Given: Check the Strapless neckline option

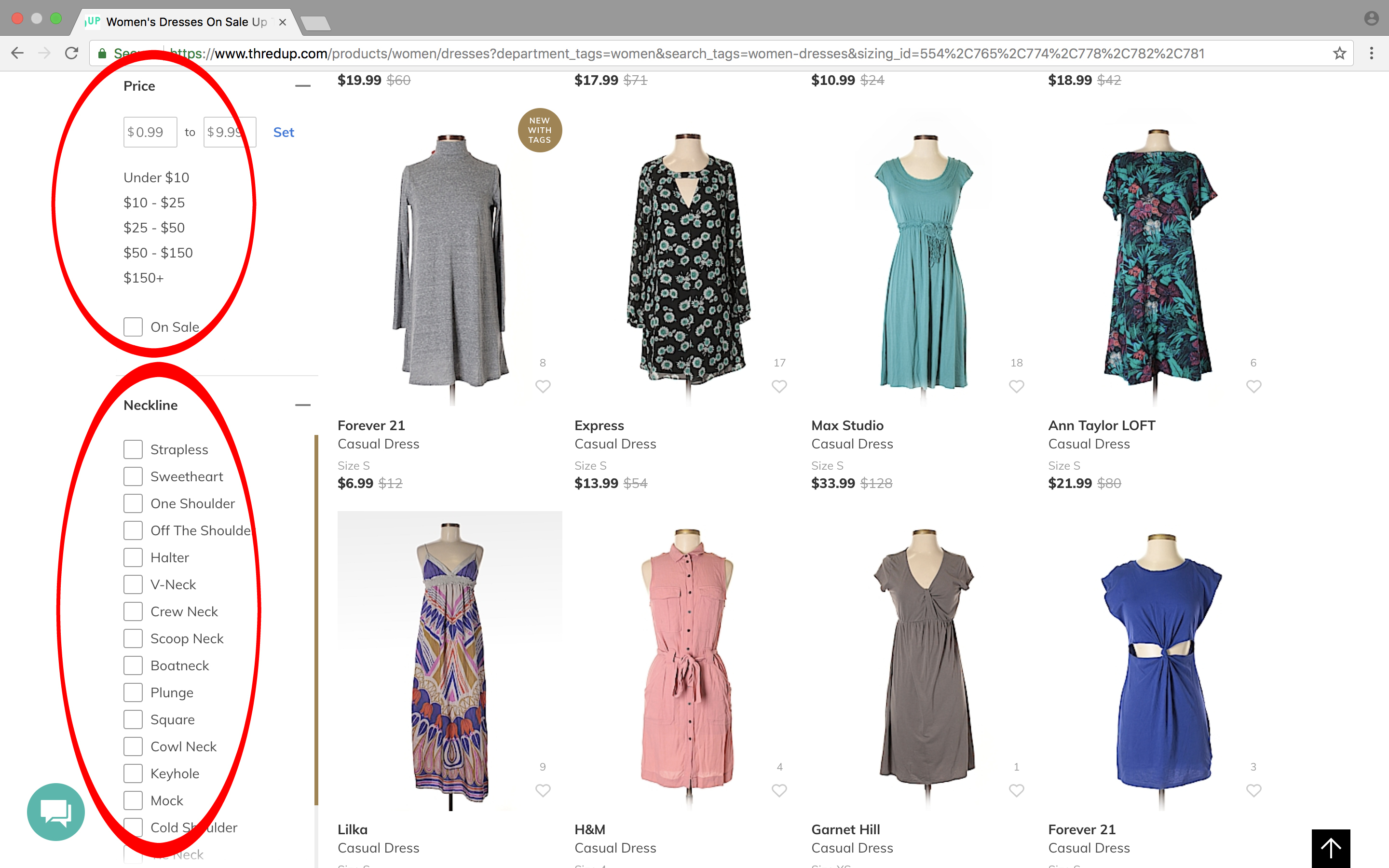Looking at the screenshot, I should click(x=133, y=449).
